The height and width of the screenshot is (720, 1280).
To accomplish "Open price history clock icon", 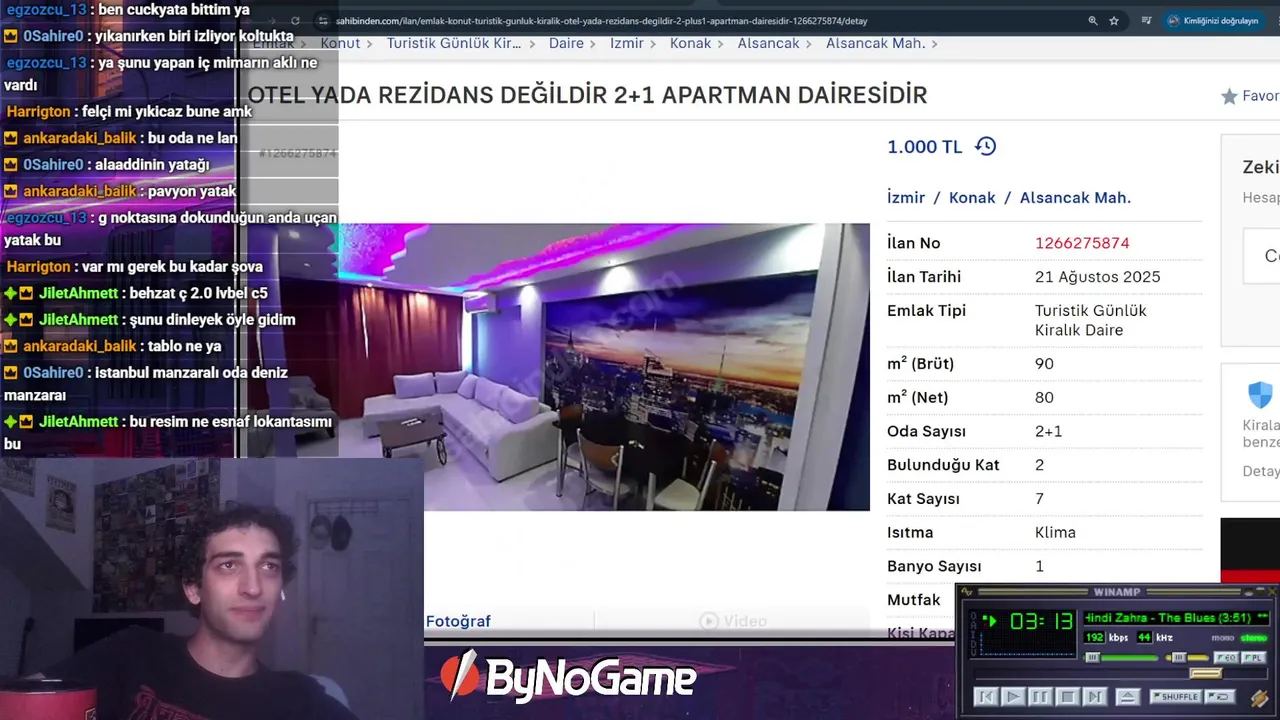I will (x=986, y=146).
